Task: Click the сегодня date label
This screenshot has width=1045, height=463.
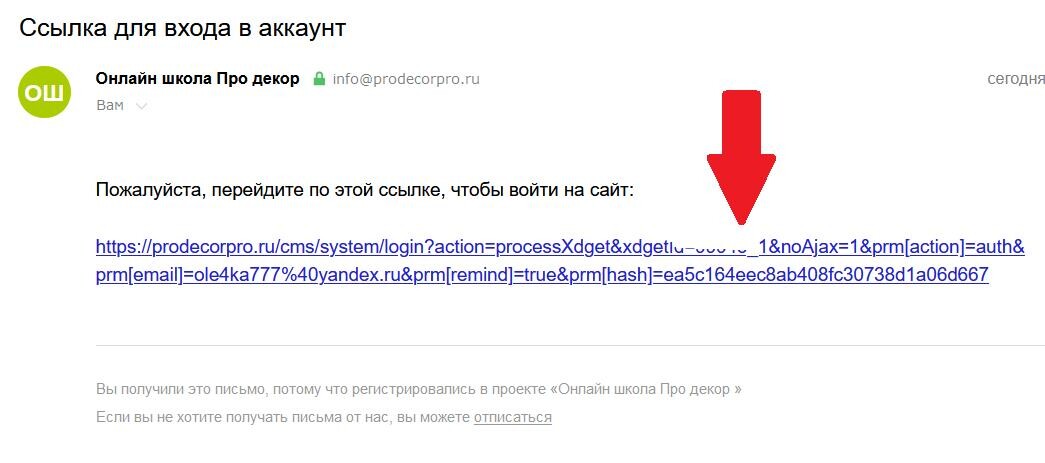Action: point(1016,79)
